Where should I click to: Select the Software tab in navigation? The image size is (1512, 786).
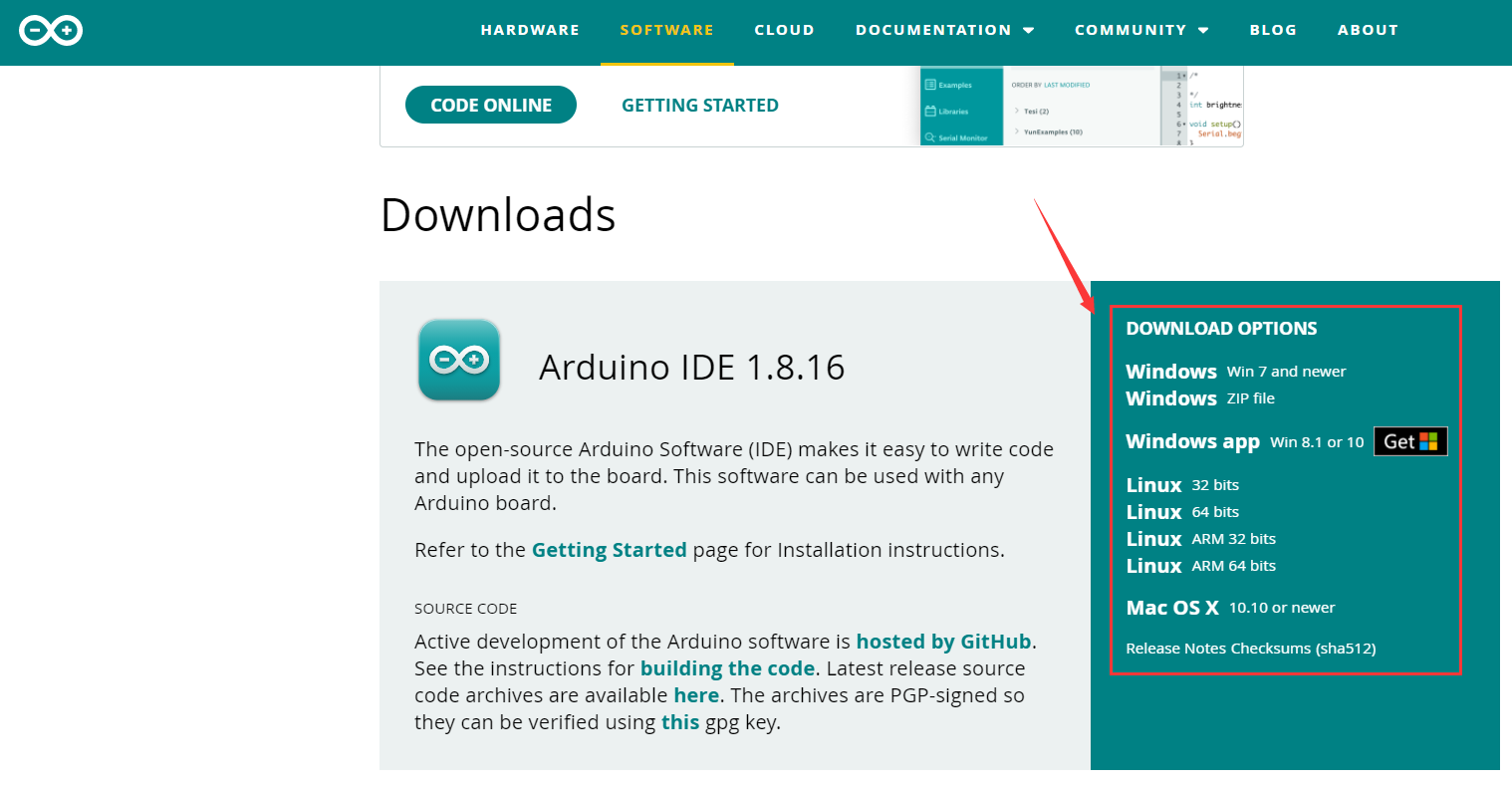pyautogui.click(x=667, y=30)
